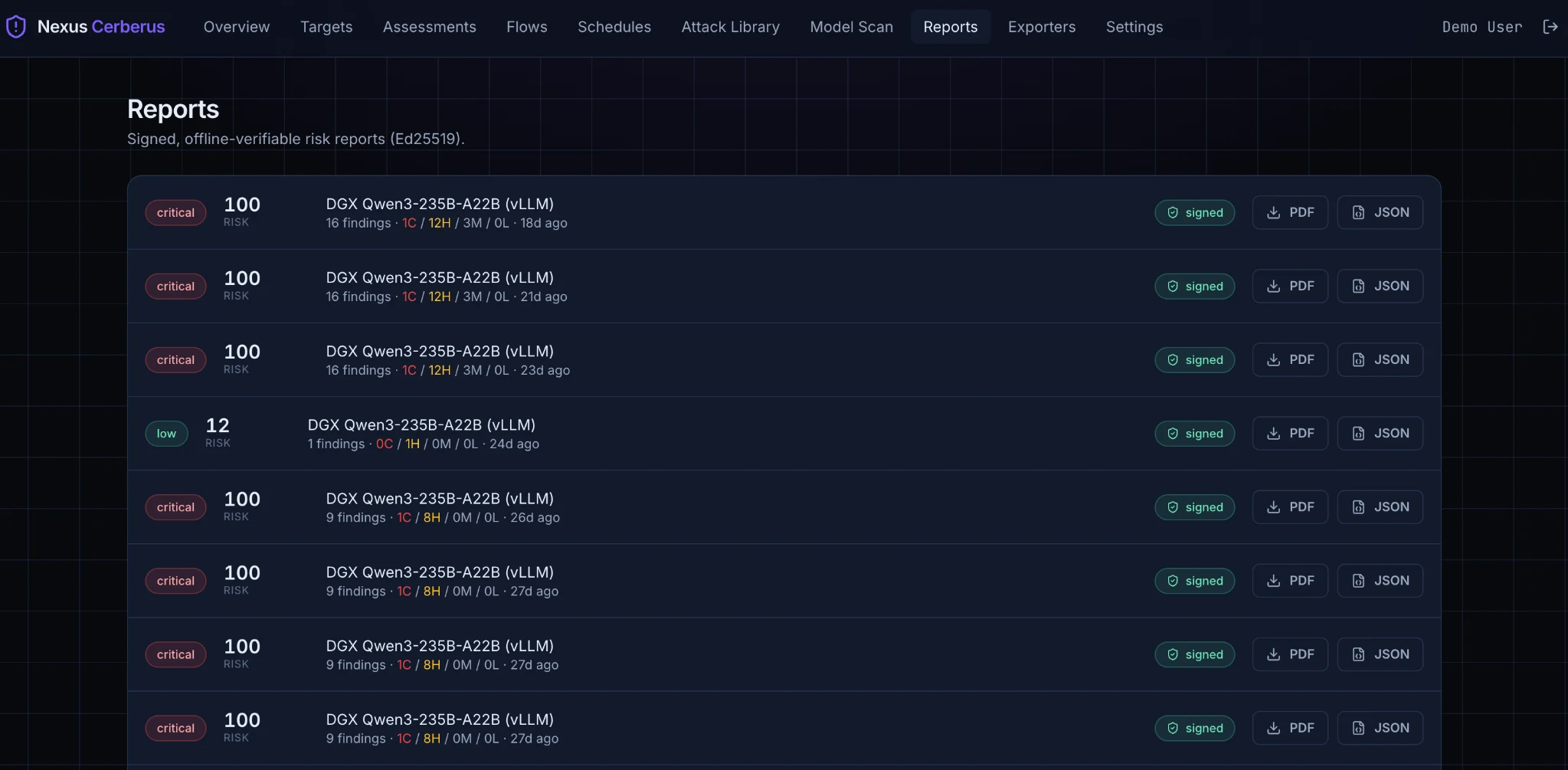Image resolution: width=1568 pixels, height=770 pixels.
Task: Click the '1 findings' summary line
Action: 424,444
